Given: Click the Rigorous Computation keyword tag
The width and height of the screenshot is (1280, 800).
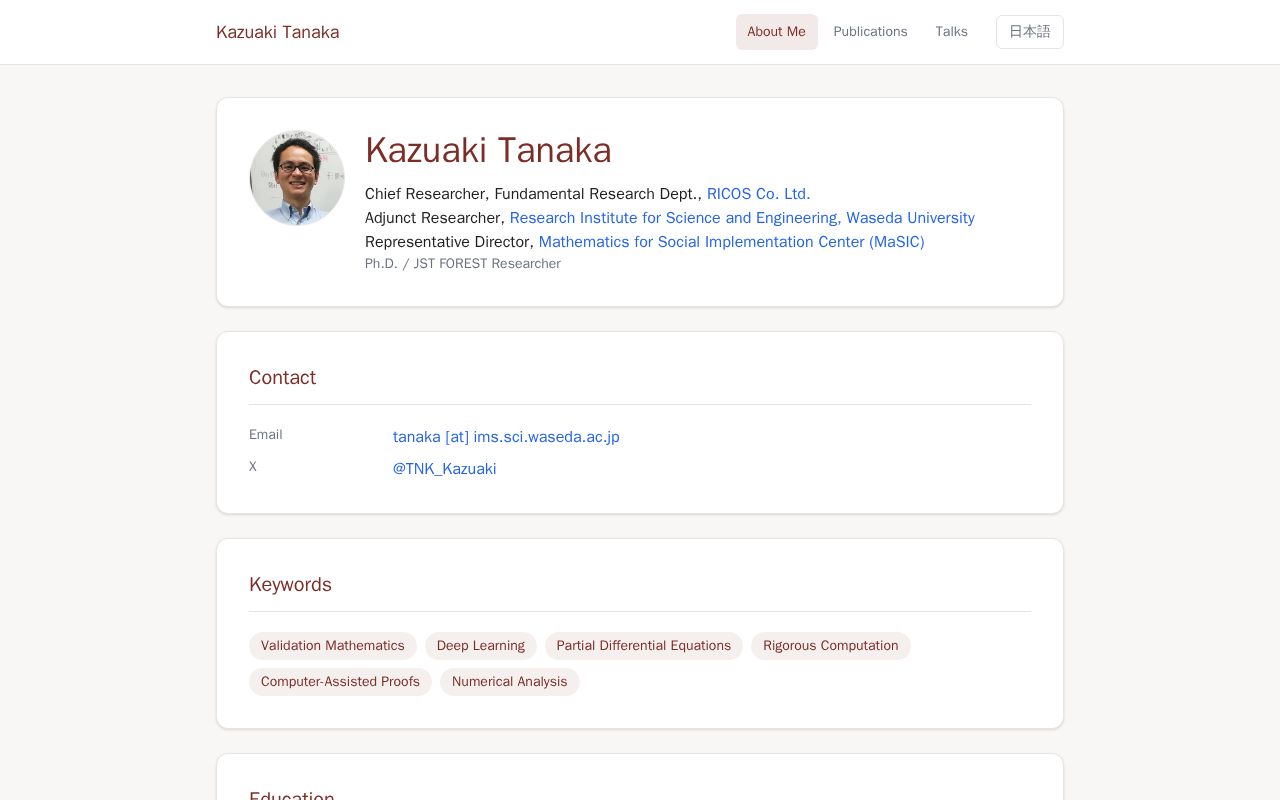Looking at the screenshot, I should click(x=831, y=646).
